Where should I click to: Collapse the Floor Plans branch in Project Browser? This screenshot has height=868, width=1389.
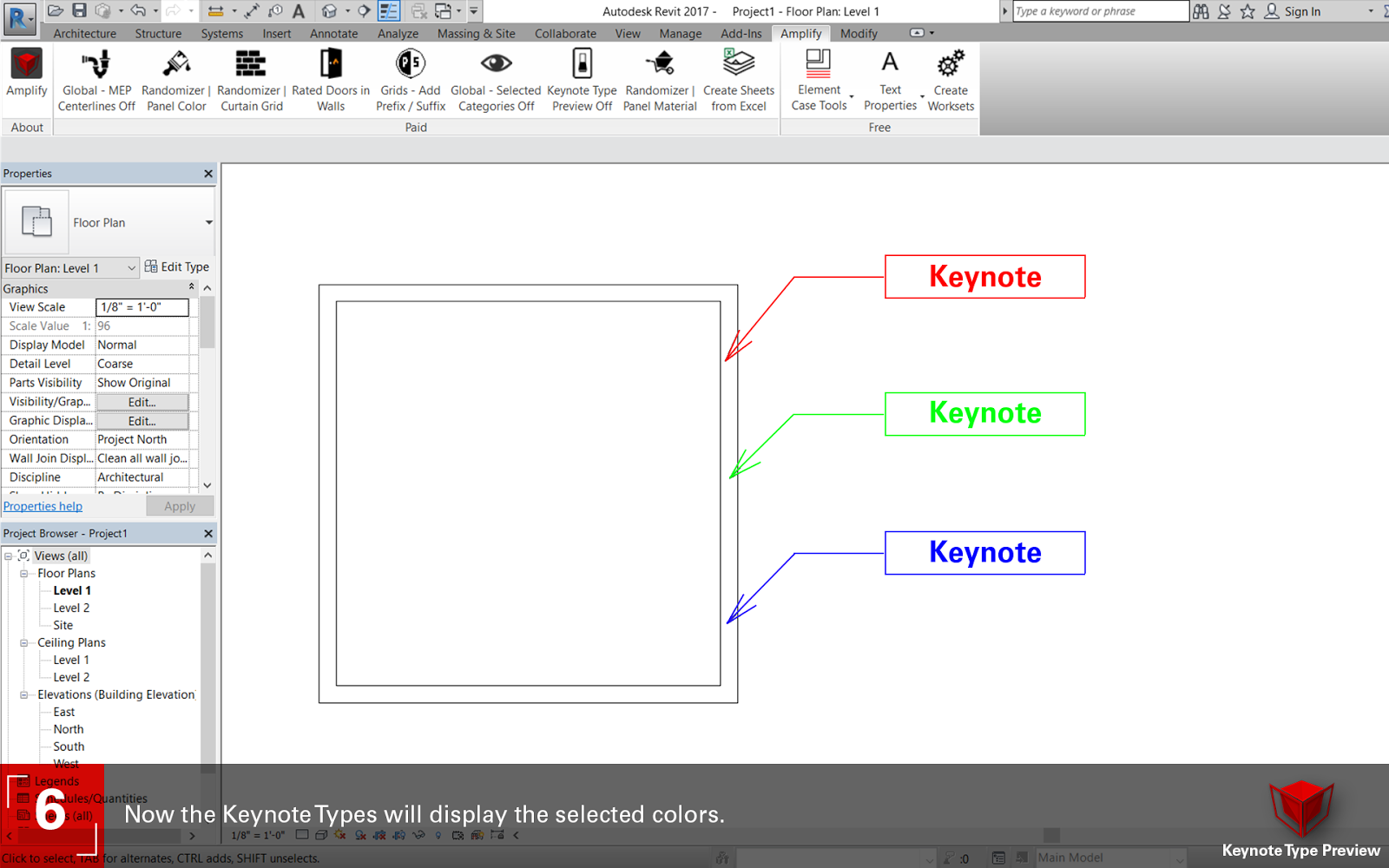[x=23, y=573]
